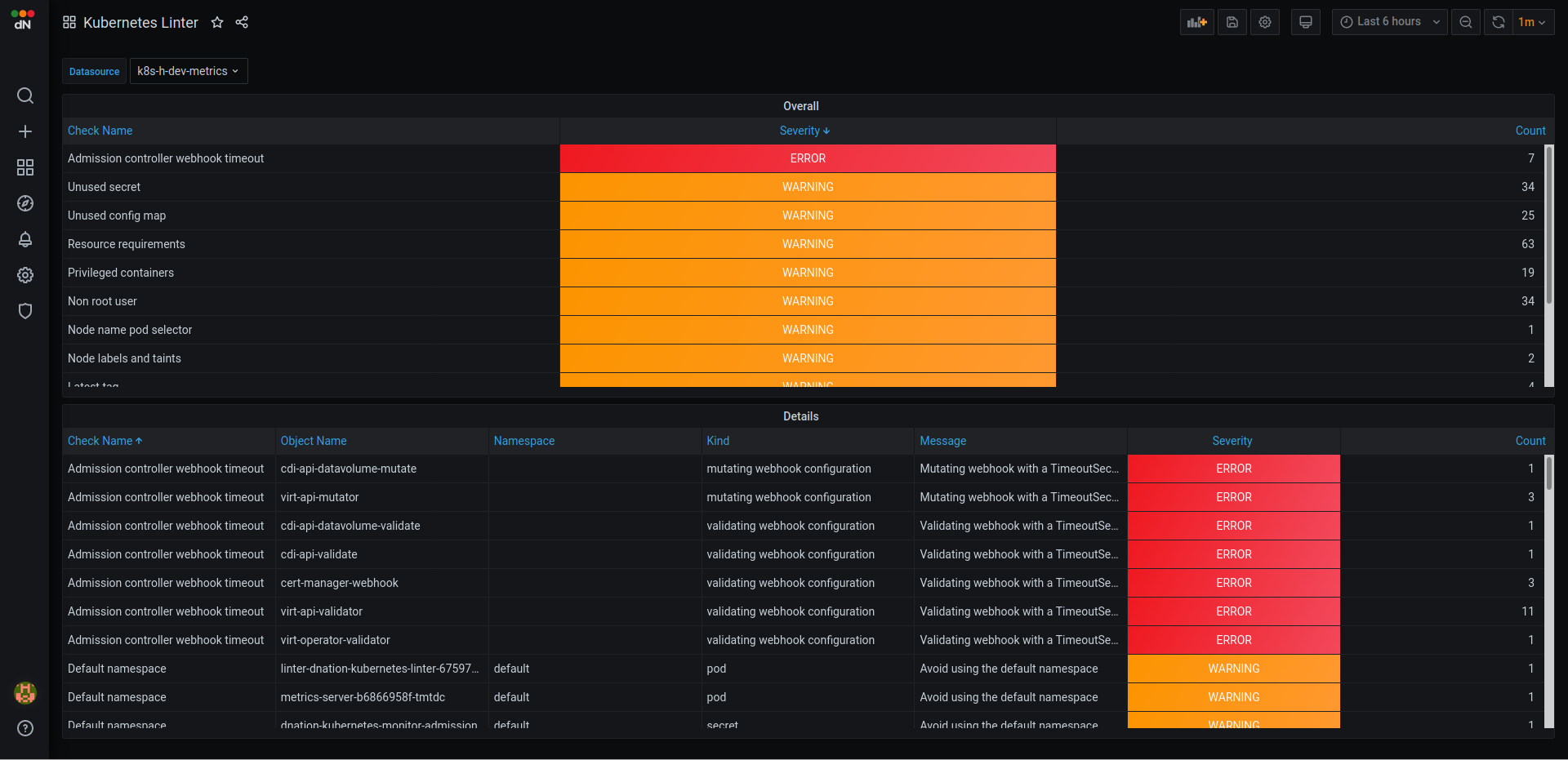
Task: Star the Kubernetes Linter dashboard
Action: (x=217, y=22)
